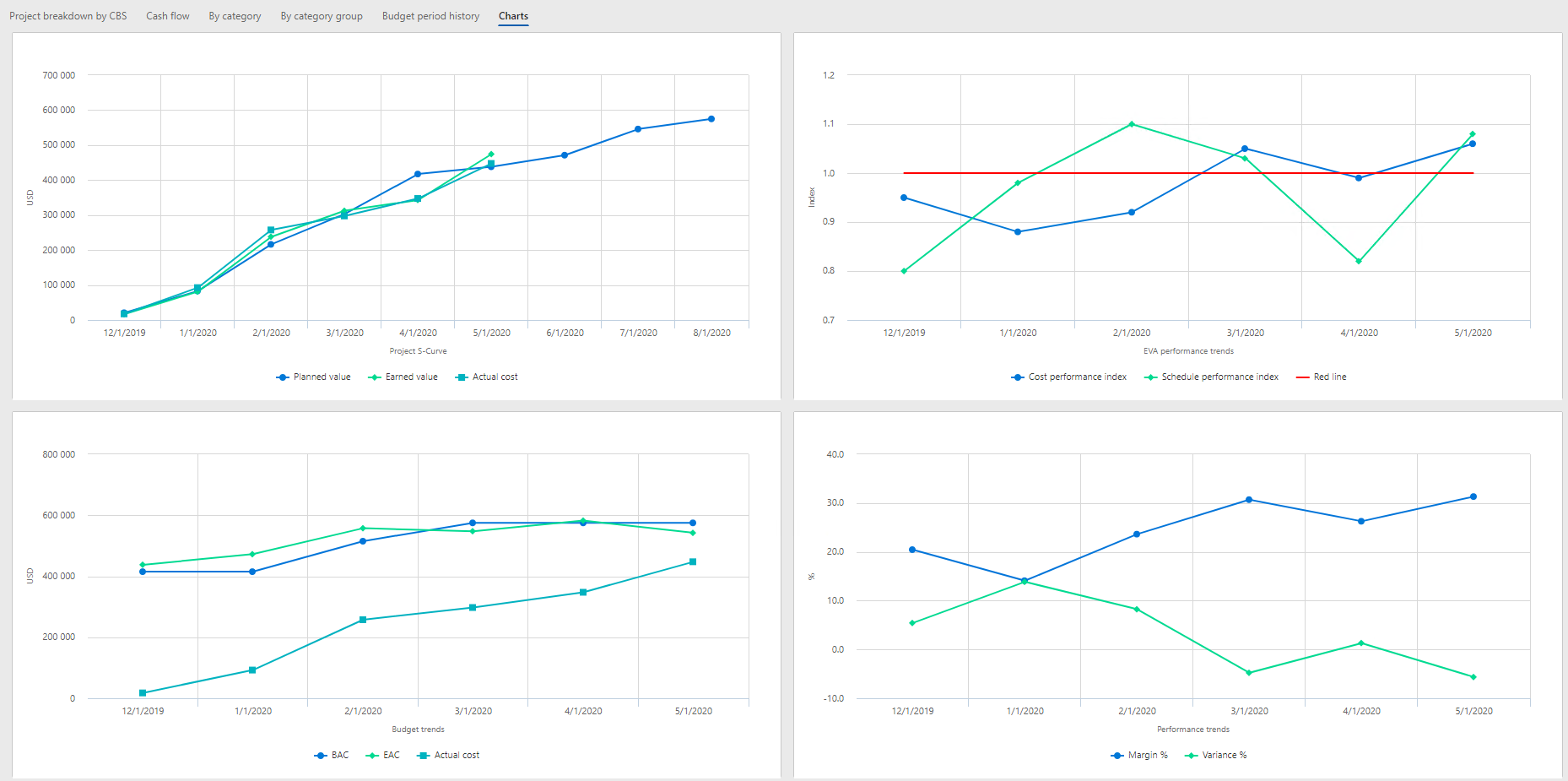Toggle Earned value series in S-Curve legend
Screen dimensions: 1568x781
[403, 377]
